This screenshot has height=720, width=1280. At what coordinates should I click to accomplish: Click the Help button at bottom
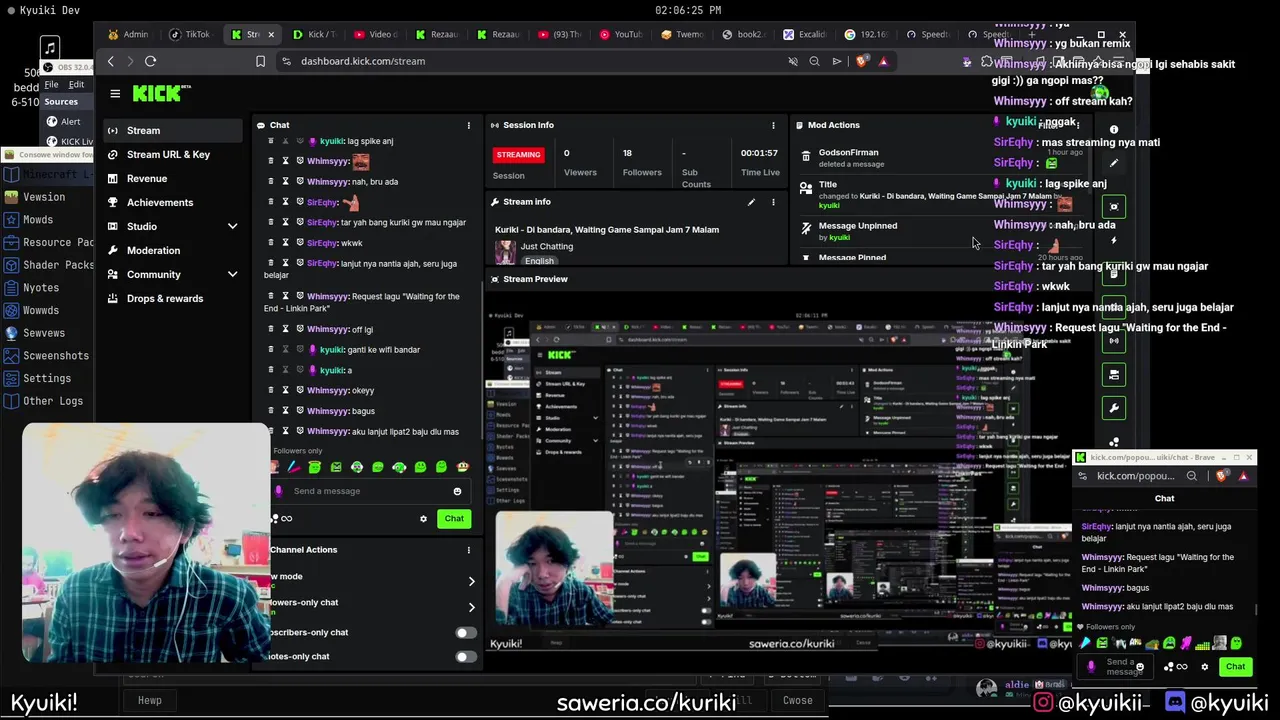click(149, 700)
